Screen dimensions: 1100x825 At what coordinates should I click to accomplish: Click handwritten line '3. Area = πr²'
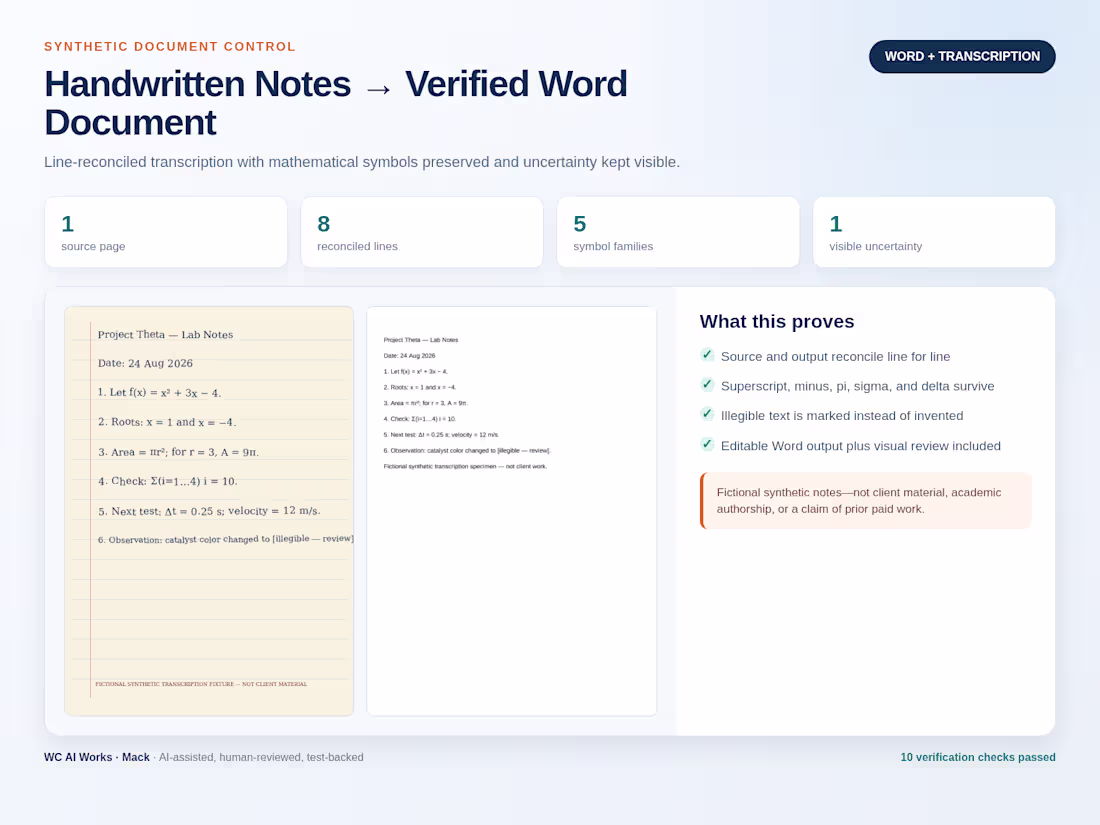click(x=178, y=452)
